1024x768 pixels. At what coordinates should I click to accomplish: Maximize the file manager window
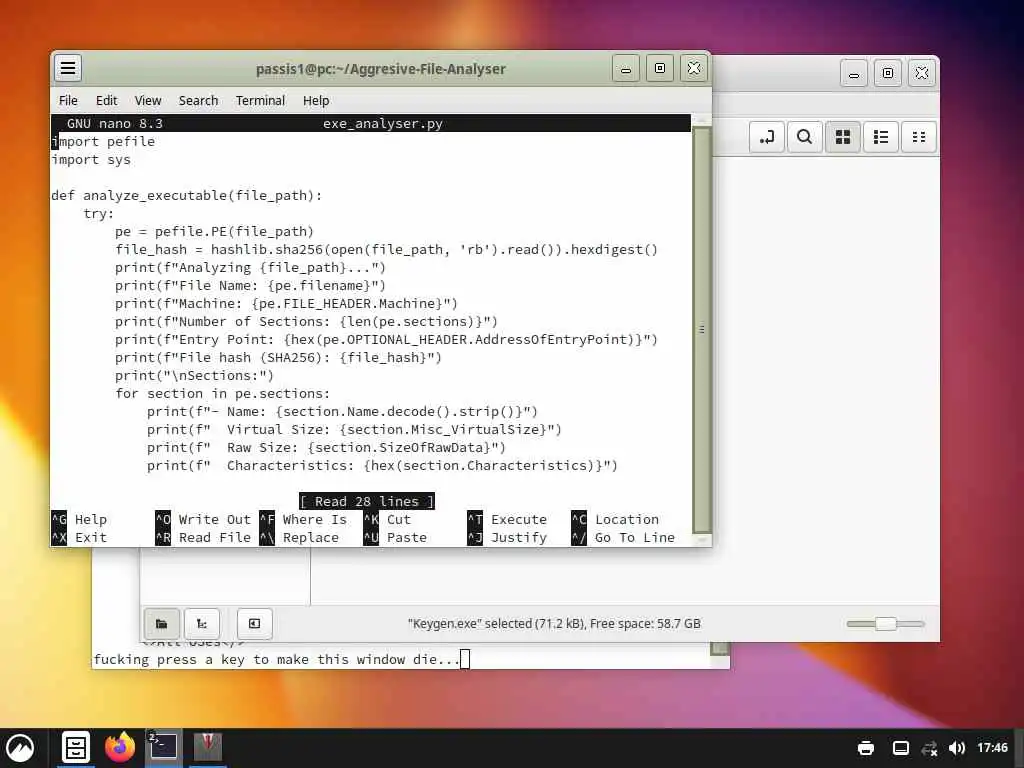888,72
